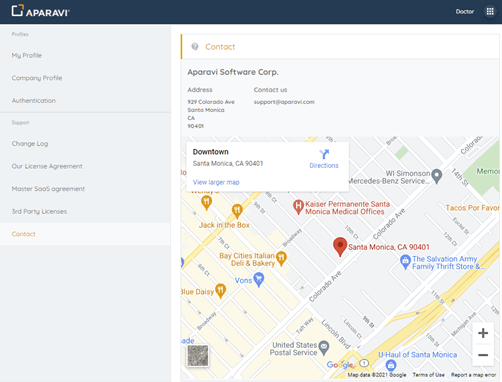The width and height of the screenshot is (502, 382).
Task: Zoom out the map with minus
Action: (483, 355)
